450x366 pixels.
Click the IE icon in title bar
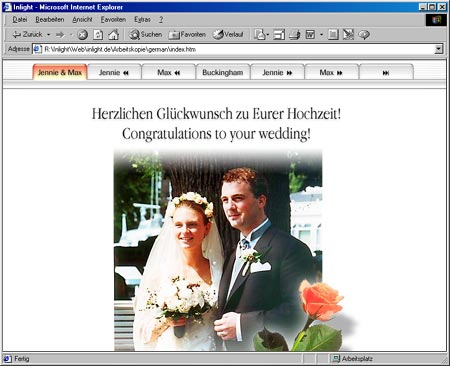coord(7,7)
